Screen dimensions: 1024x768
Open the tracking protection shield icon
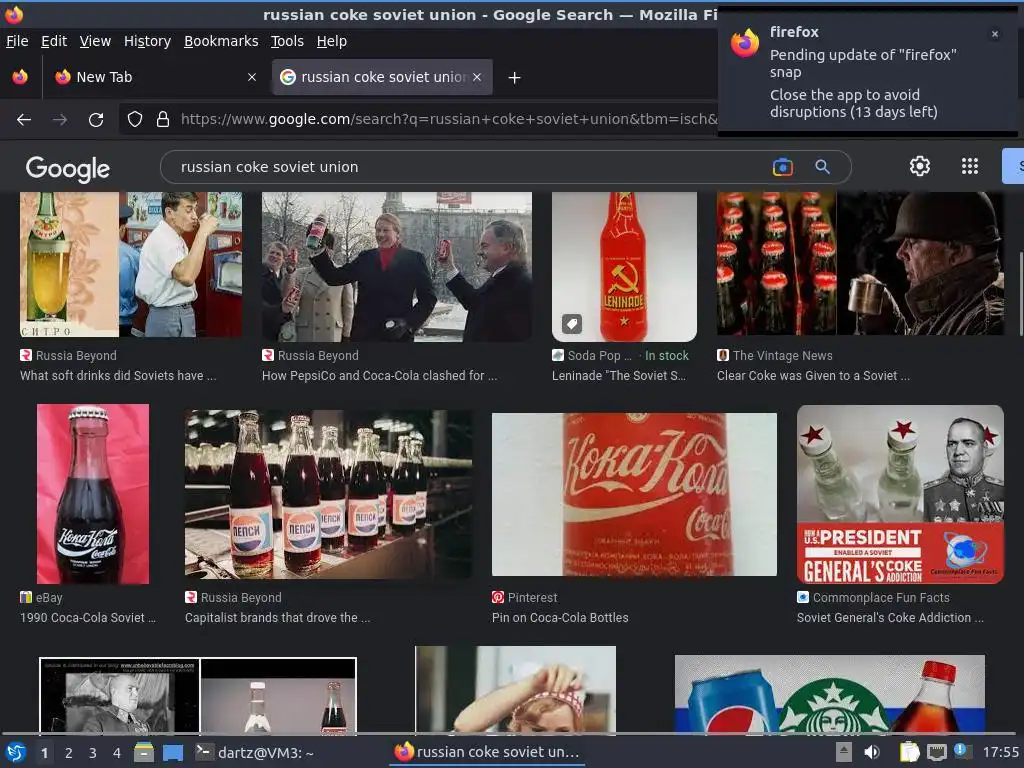135,119
